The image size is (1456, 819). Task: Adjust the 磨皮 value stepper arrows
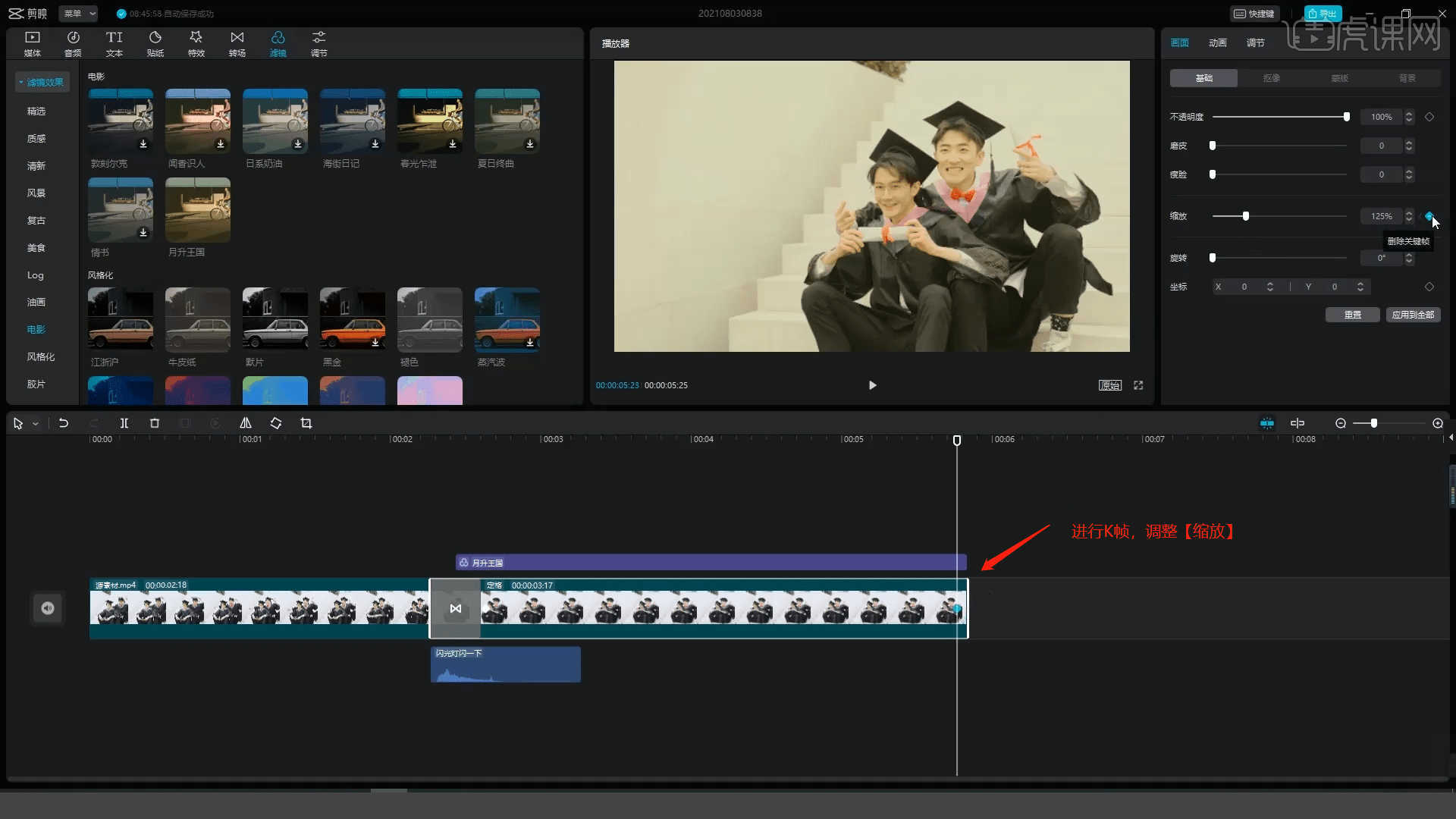click(1409, 146)
